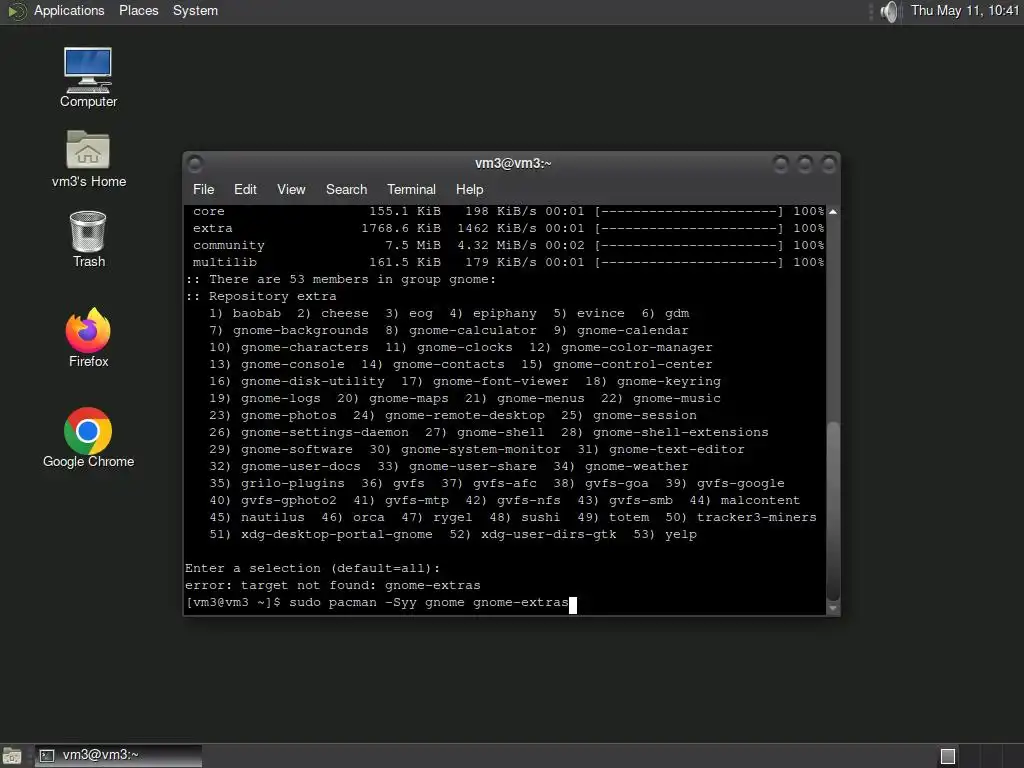
Task: Click 'gnome-shell-extensions' package name
Action: (680, 432)
